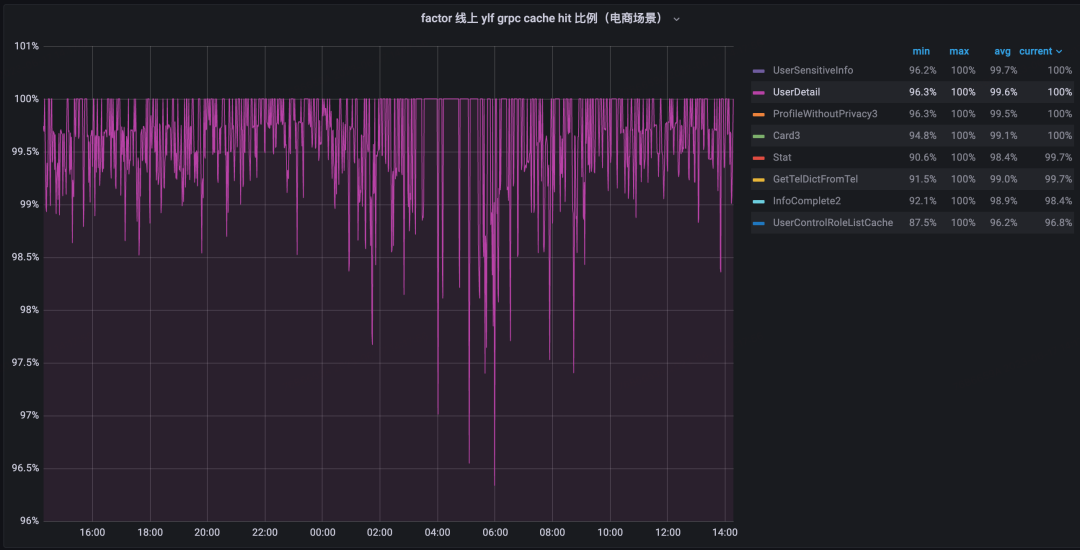Open color picker for UserSensitiveInfo swatch

(x=758, y=71)
